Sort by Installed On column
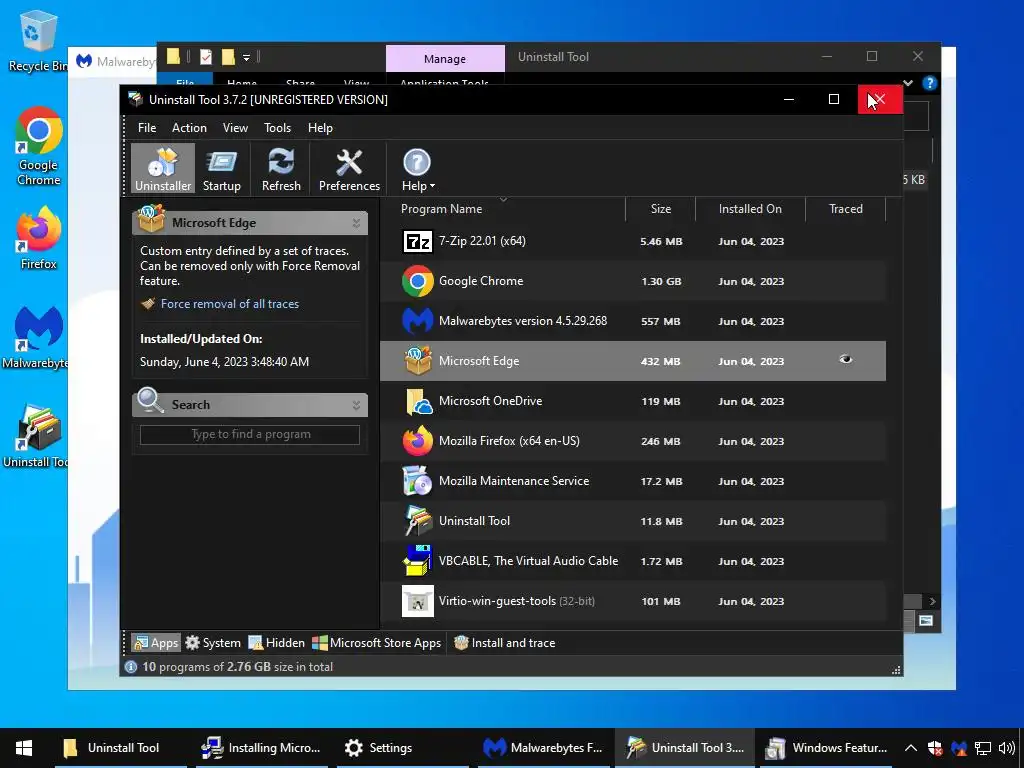Viewport: 1024px width, 768px height. click(750, 209)
